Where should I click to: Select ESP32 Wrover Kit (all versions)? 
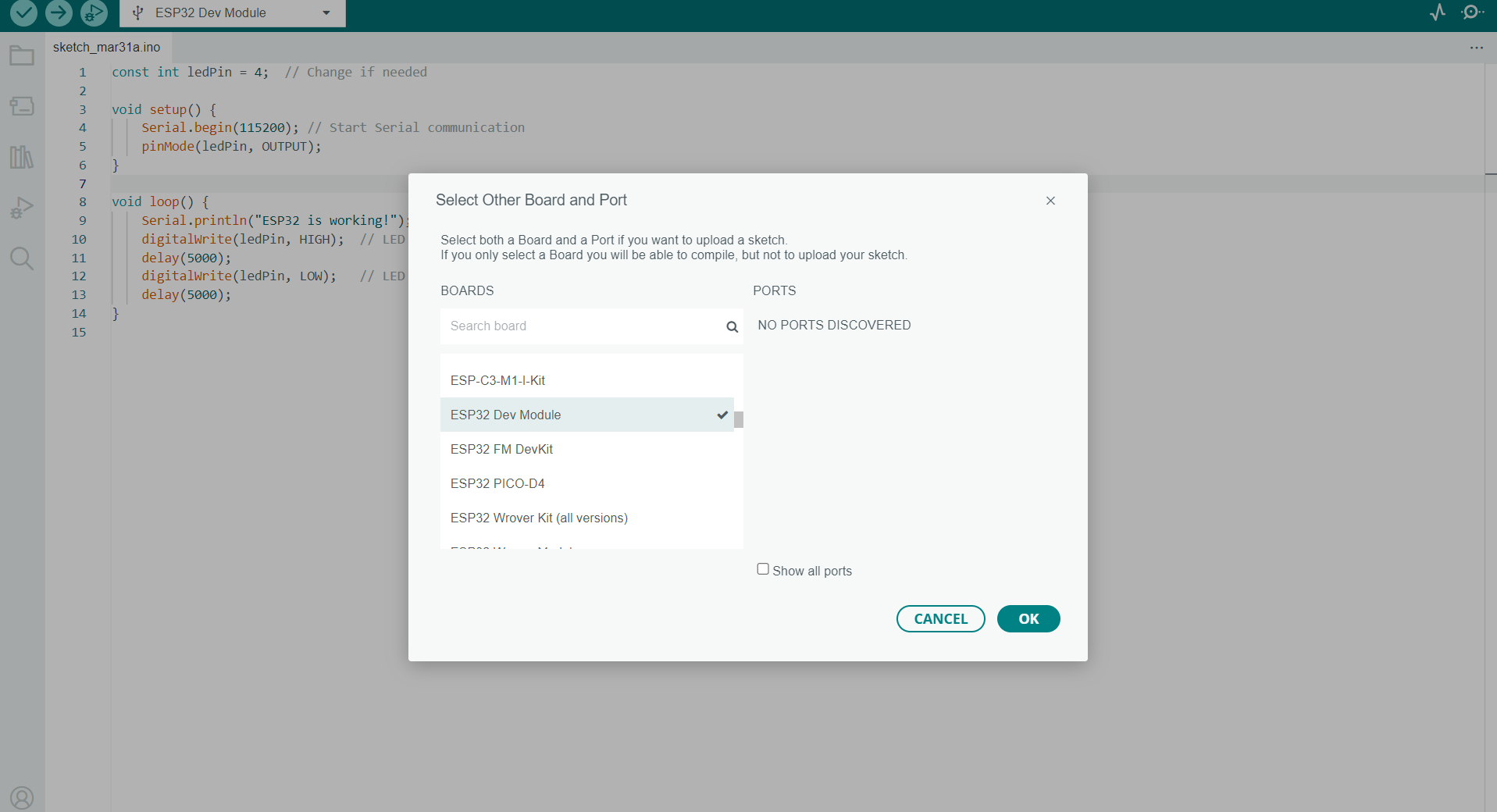coord(587,518)
